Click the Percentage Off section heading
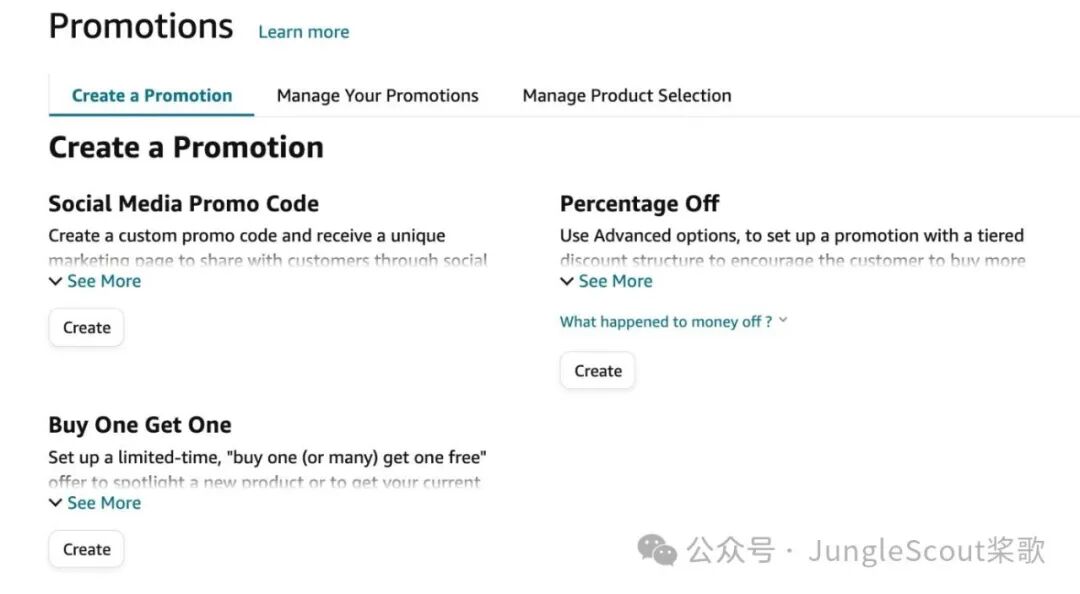 (x=639, y=204)
